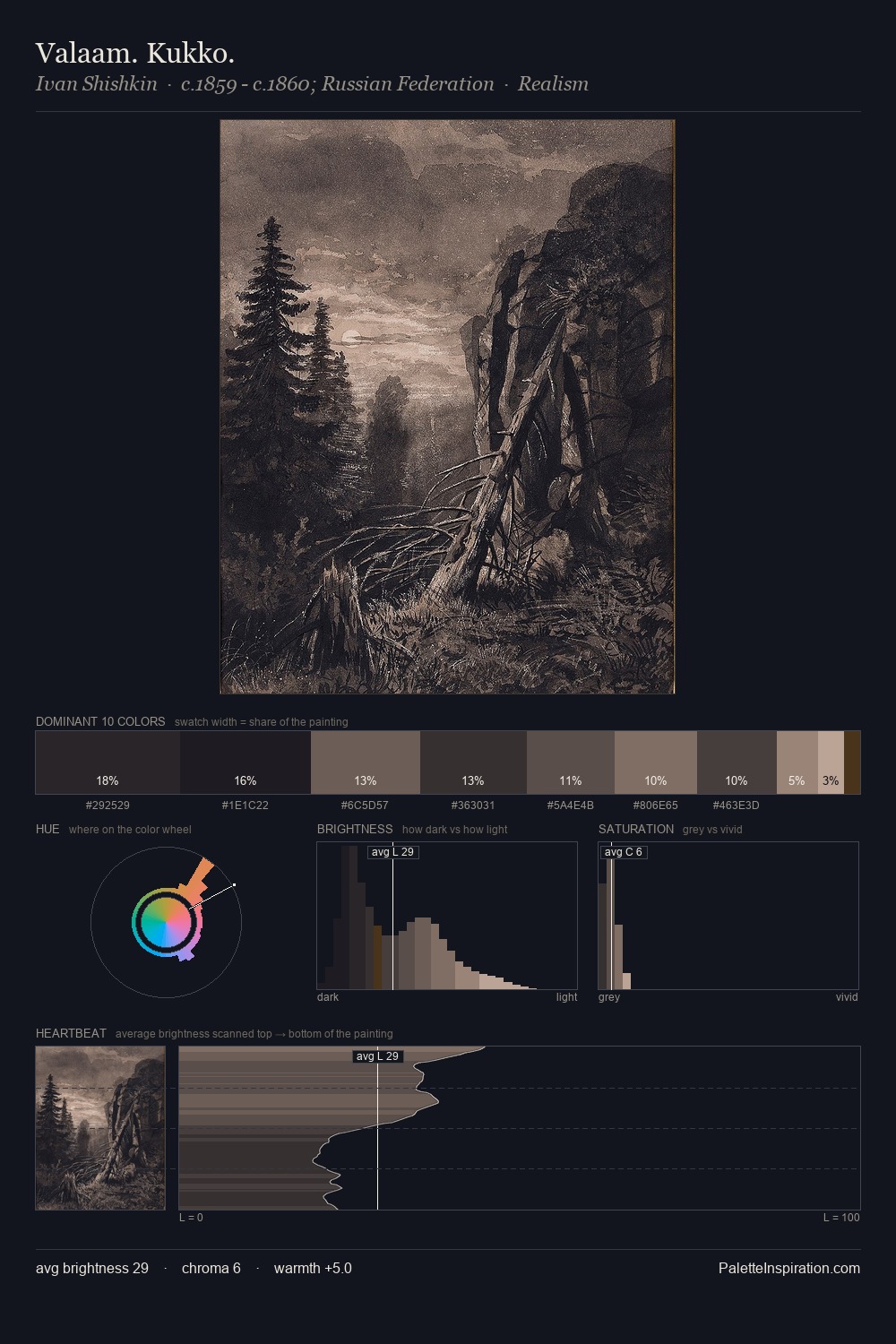Click the hex code text '#6C5D57'

pos(366,806)
